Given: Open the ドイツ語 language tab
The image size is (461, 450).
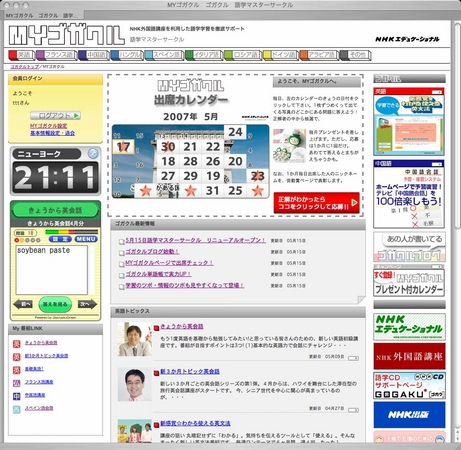Looking at the screenshot, I should 281,55.
